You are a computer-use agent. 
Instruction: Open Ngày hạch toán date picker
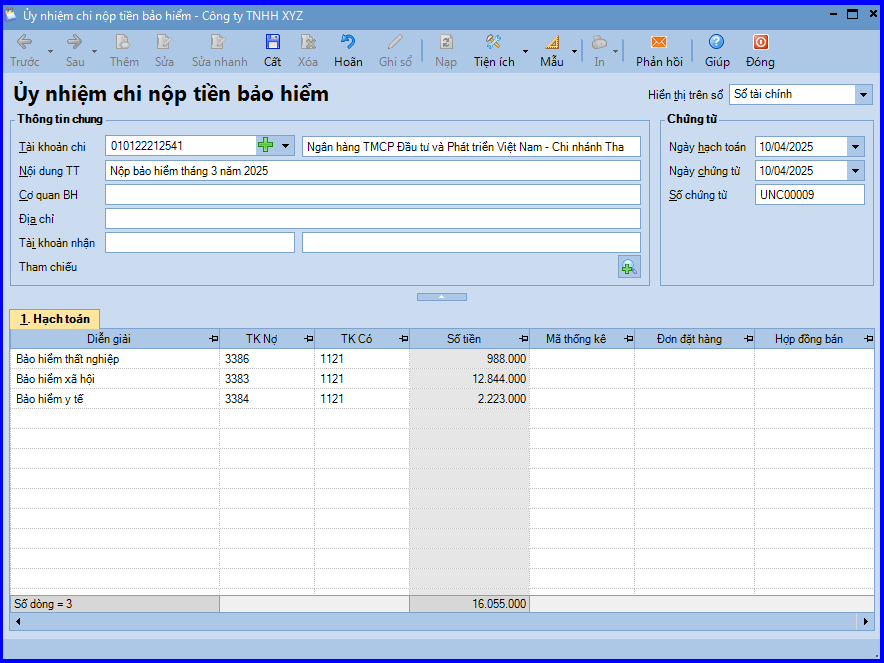[x=855, y=147]
